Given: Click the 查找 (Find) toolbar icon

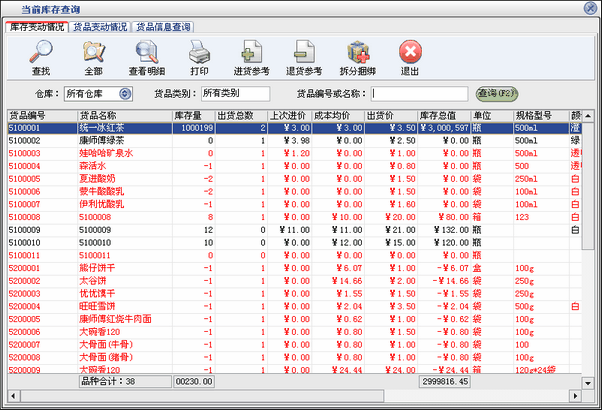Looking at the screenshot, I should point(41,55).
